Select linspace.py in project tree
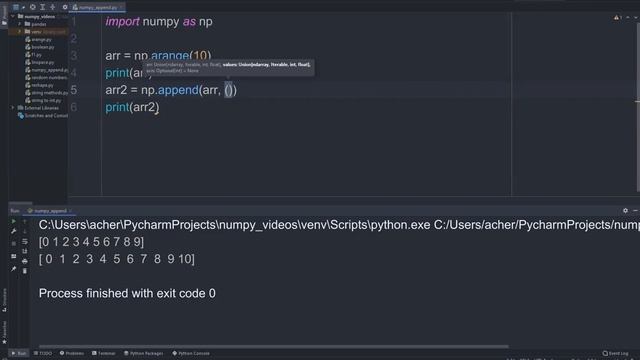The width and height of the screenshot is (640, 360). point(40,62)
